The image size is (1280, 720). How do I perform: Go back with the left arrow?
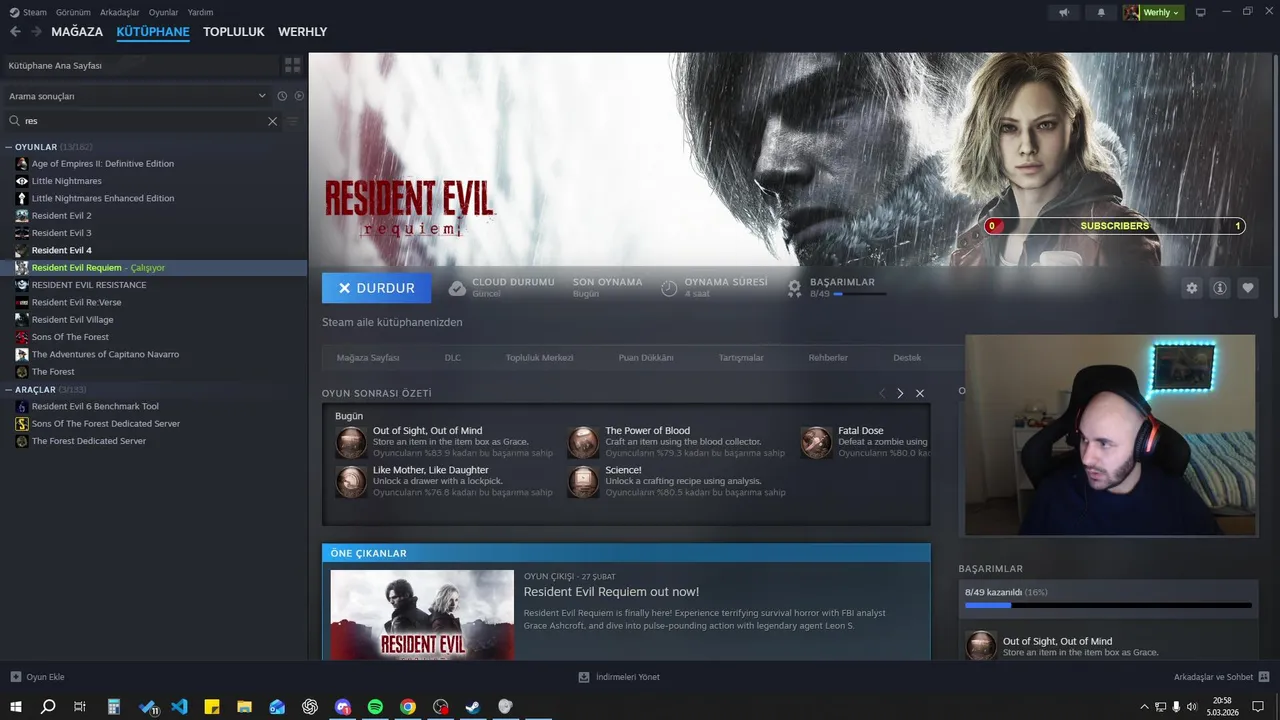[15, 32]
